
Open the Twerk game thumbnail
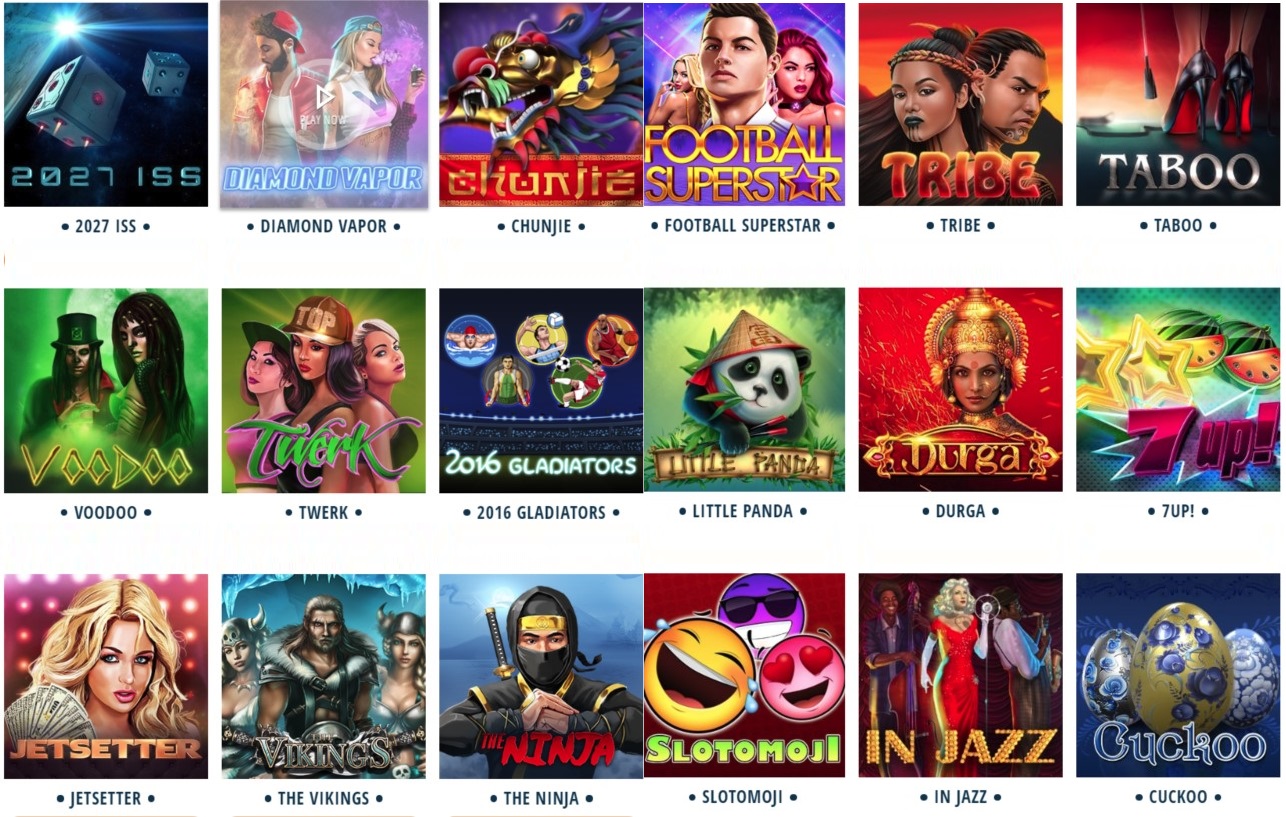pyautogui.click(x=323, y=391)
